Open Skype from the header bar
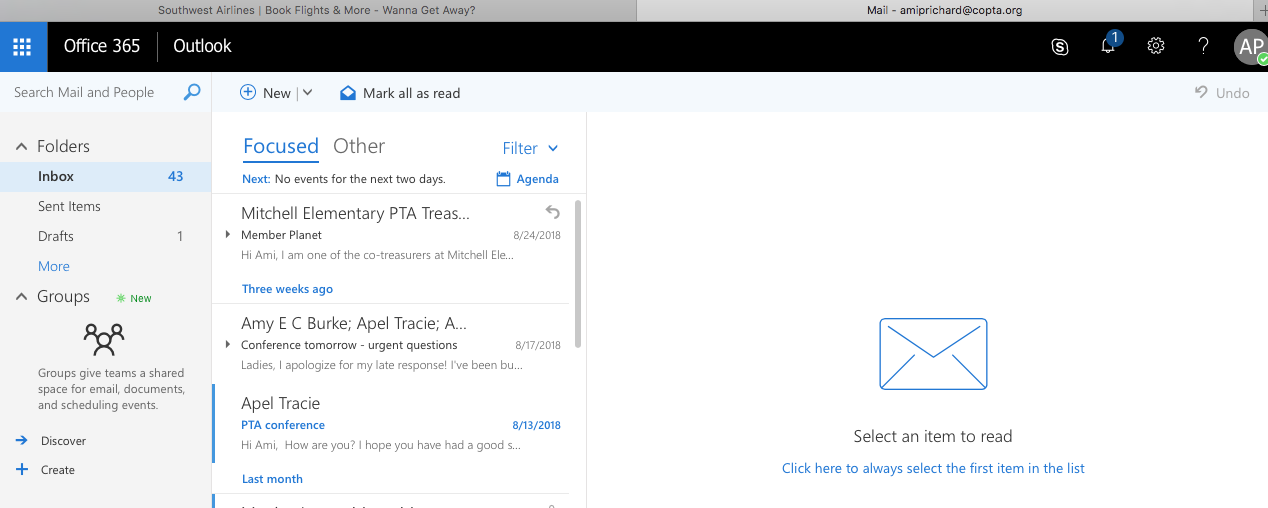The image size is (1268, 508). click(x=1060, y=46)
